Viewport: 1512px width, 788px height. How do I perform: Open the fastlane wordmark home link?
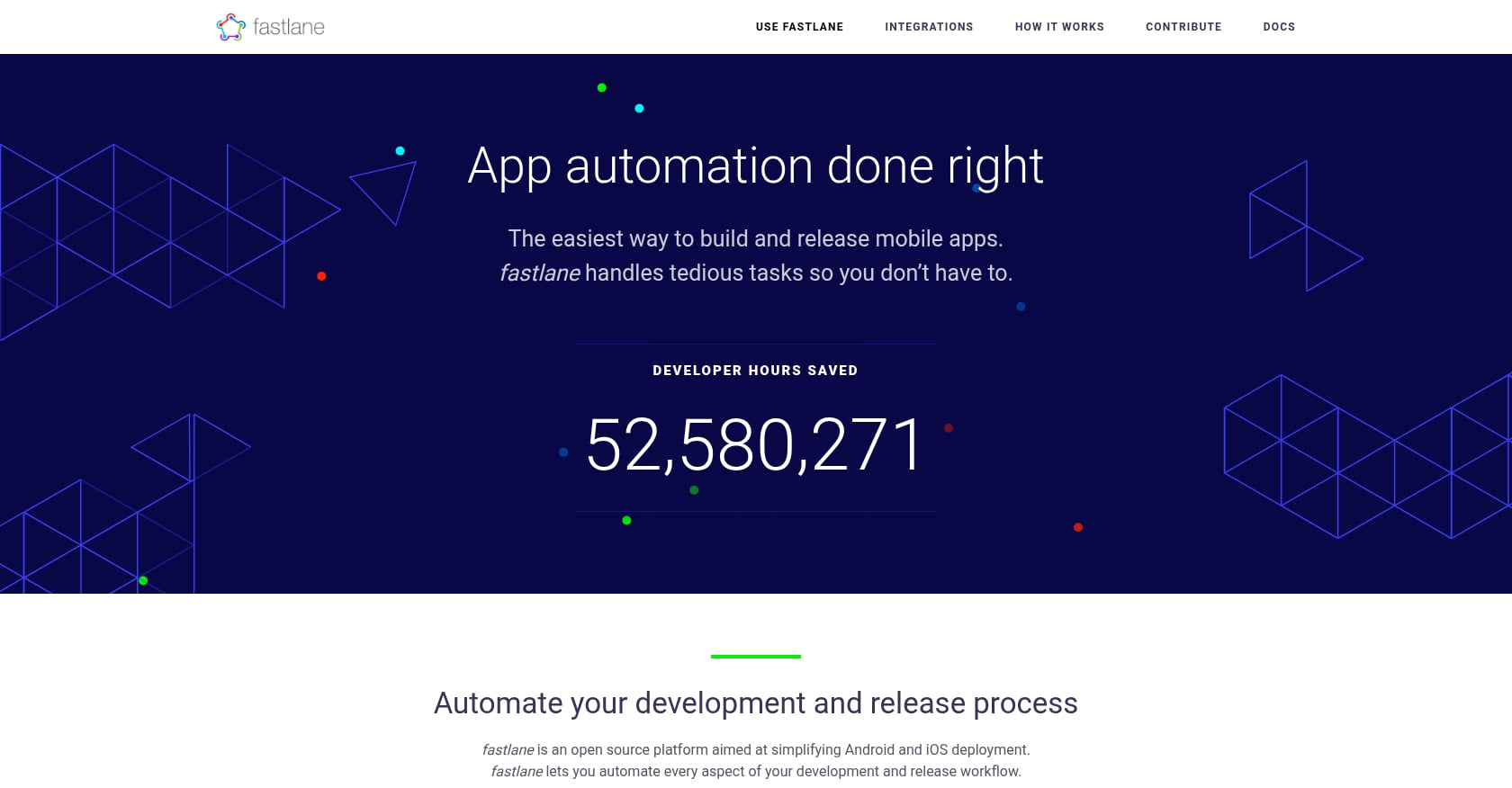(289, 27)
